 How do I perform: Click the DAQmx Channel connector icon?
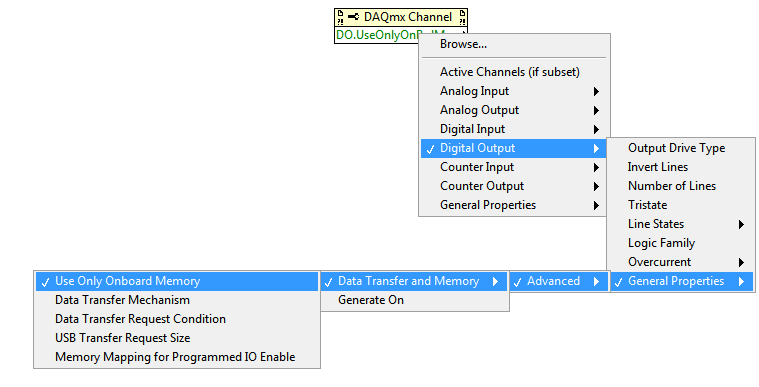(x=353, y=17)
